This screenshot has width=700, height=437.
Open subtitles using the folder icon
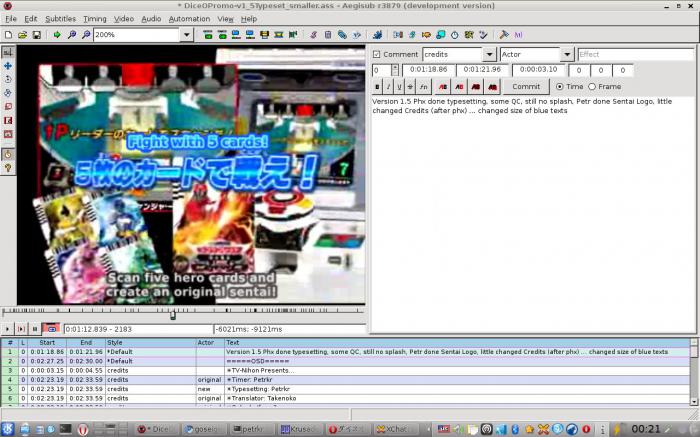(x=22, y=34)
